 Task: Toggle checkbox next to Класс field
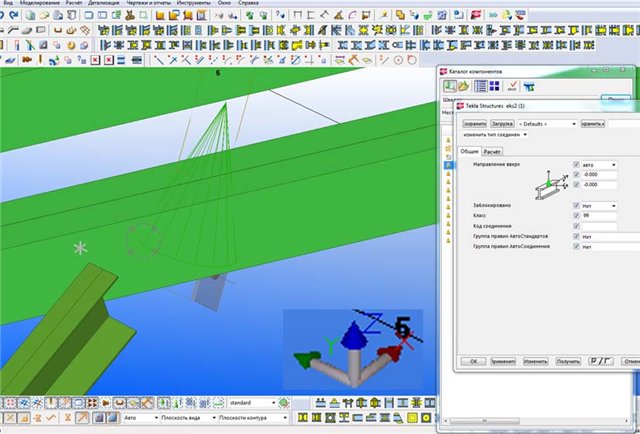pyautogui.click(x=577, y=216)
